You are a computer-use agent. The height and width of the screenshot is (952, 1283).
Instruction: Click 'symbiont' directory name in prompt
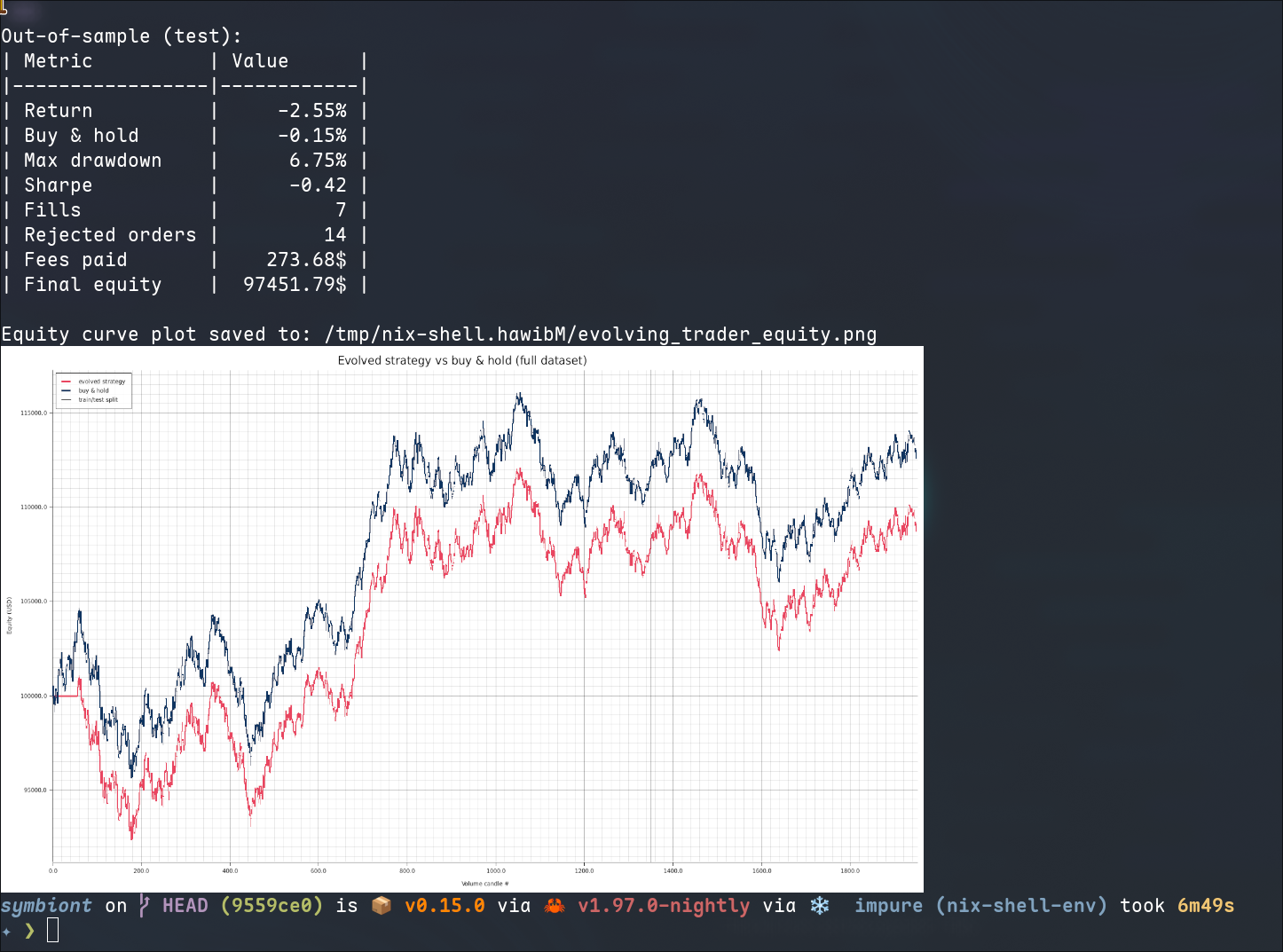[x=46, y=906]
